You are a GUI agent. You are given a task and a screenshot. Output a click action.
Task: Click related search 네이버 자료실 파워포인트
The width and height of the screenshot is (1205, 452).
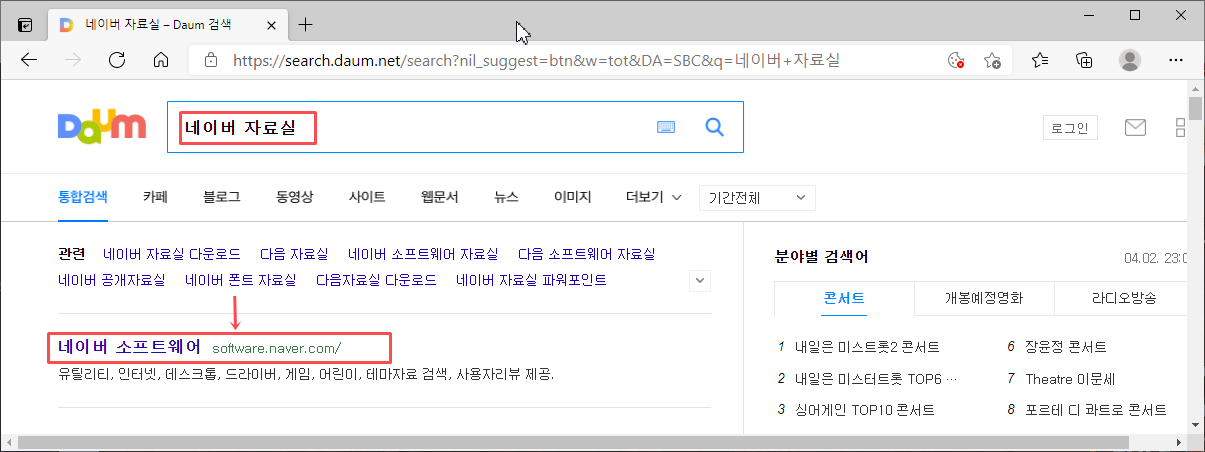(x=531, y=280)
